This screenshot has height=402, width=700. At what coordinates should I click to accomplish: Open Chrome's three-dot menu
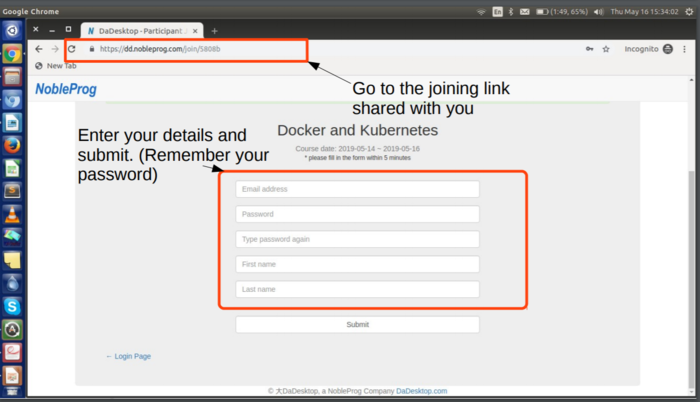(684, 49)
